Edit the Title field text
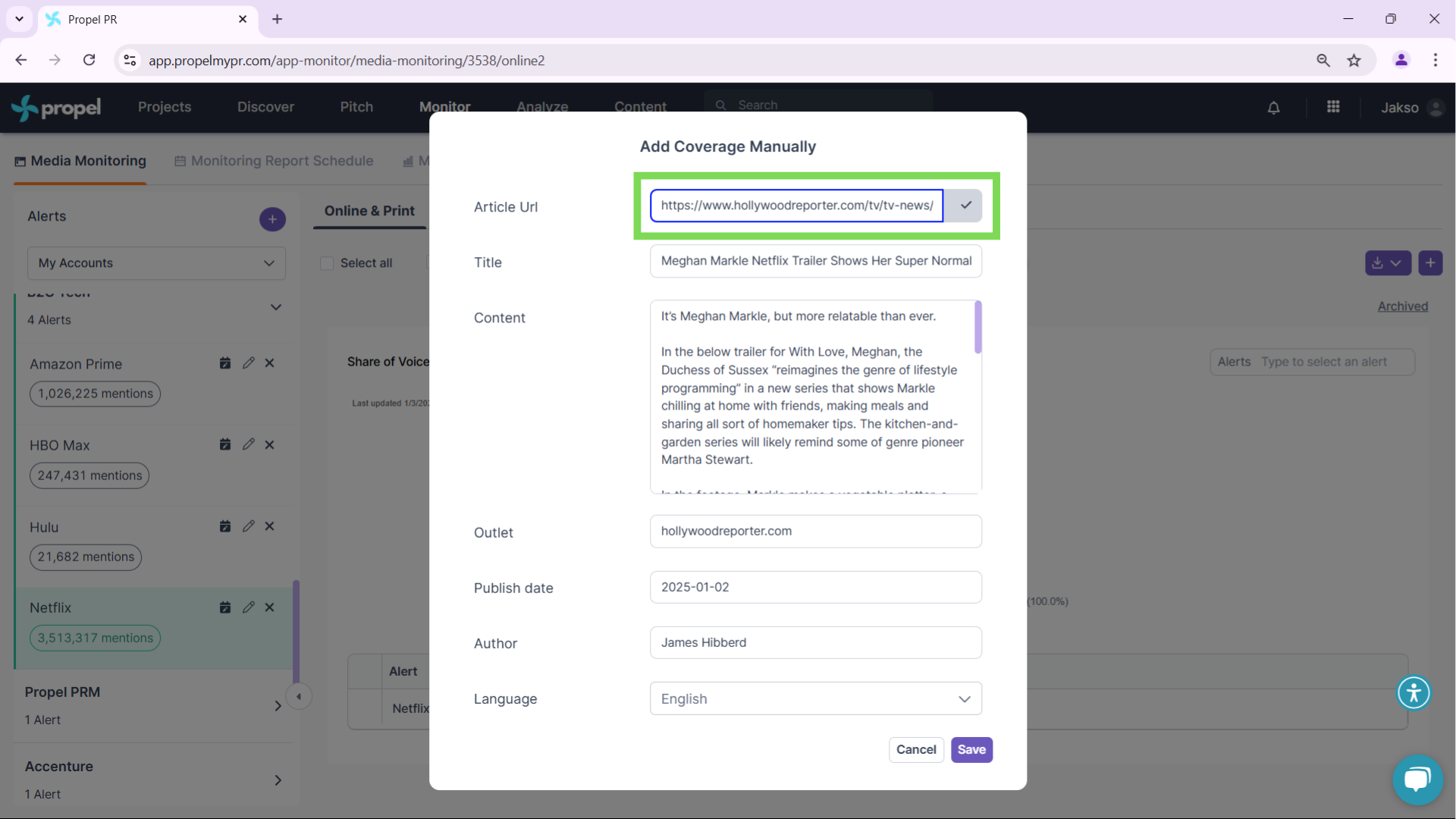The width and height of the screenshot is (1456, 819). point(815,261)
